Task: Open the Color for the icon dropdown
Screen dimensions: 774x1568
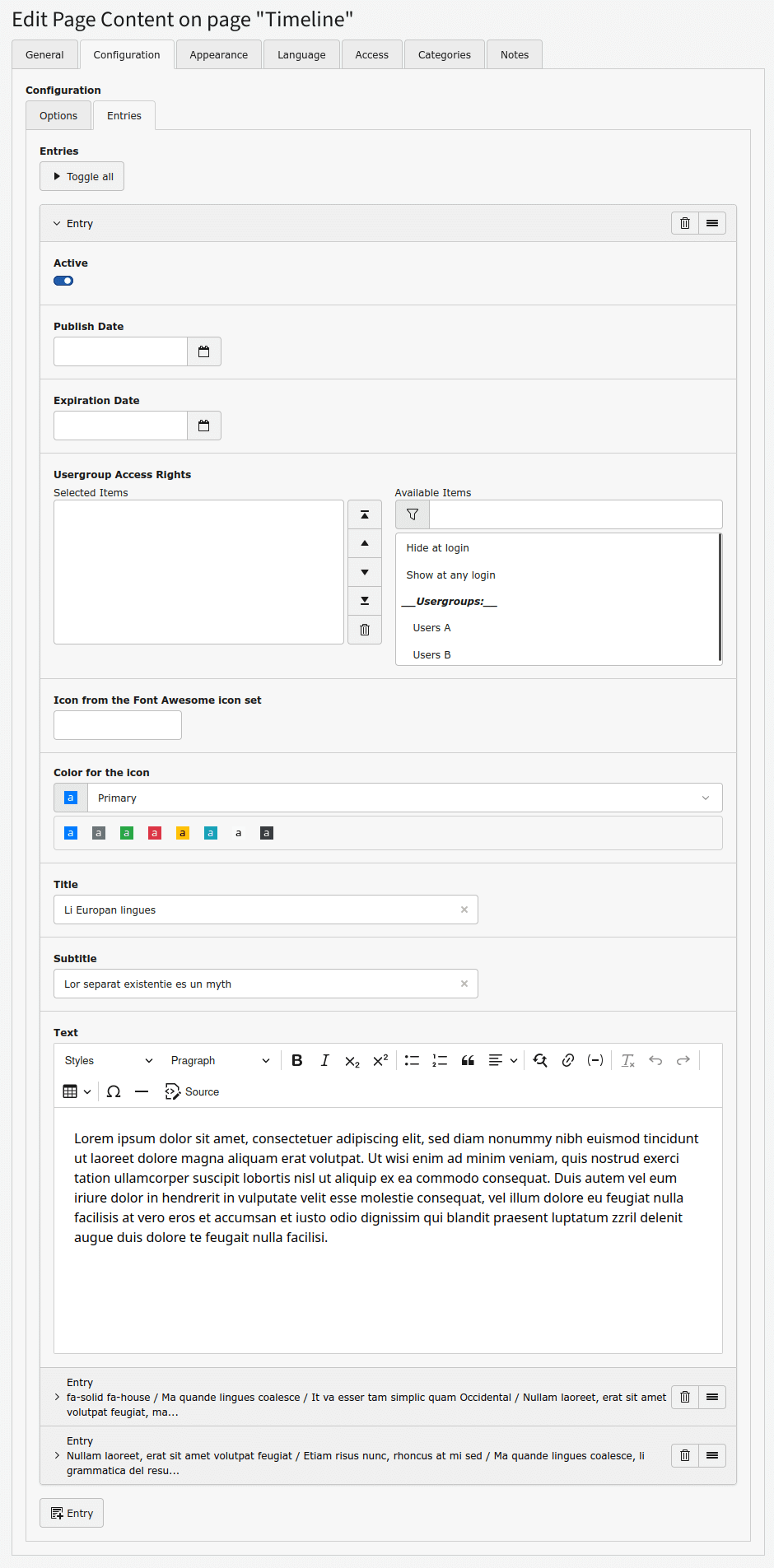Action: coord(404,798)
